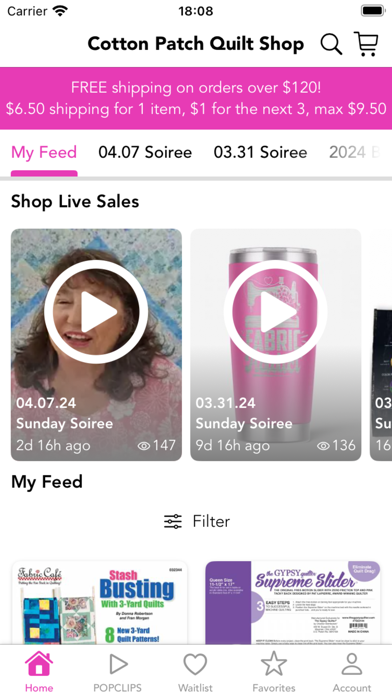Open Waitlist heart icon
The height and width of the screenshot is (696, 392).
pos(195,664)
